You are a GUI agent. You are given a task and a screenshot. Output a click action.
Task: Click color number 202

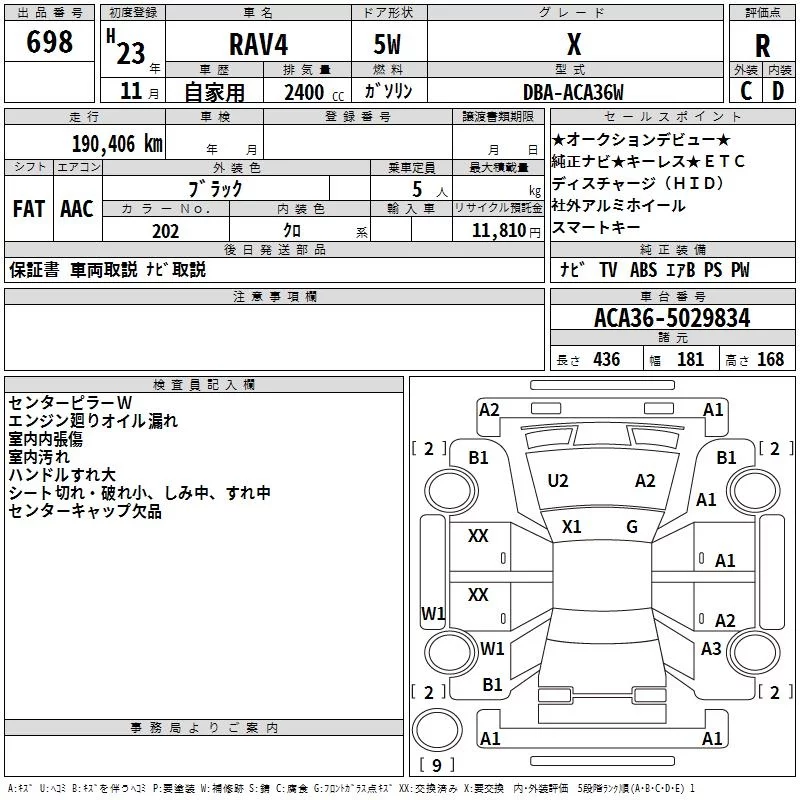point(166,231)
